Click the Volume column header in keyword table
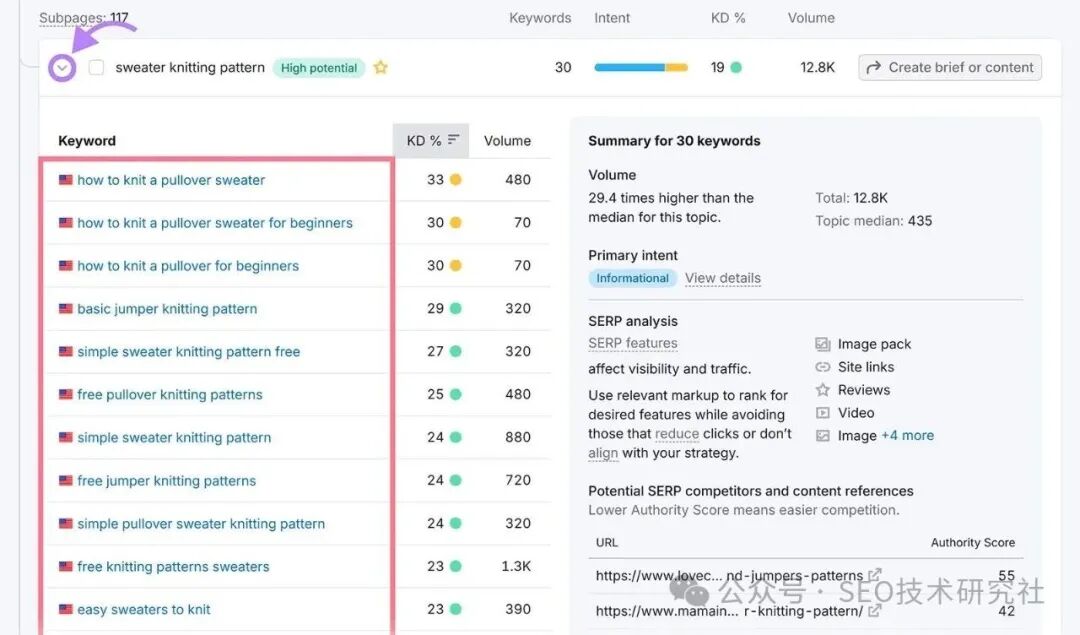The height and width of the screenshot is (635, 1080). tap(507, 140)
